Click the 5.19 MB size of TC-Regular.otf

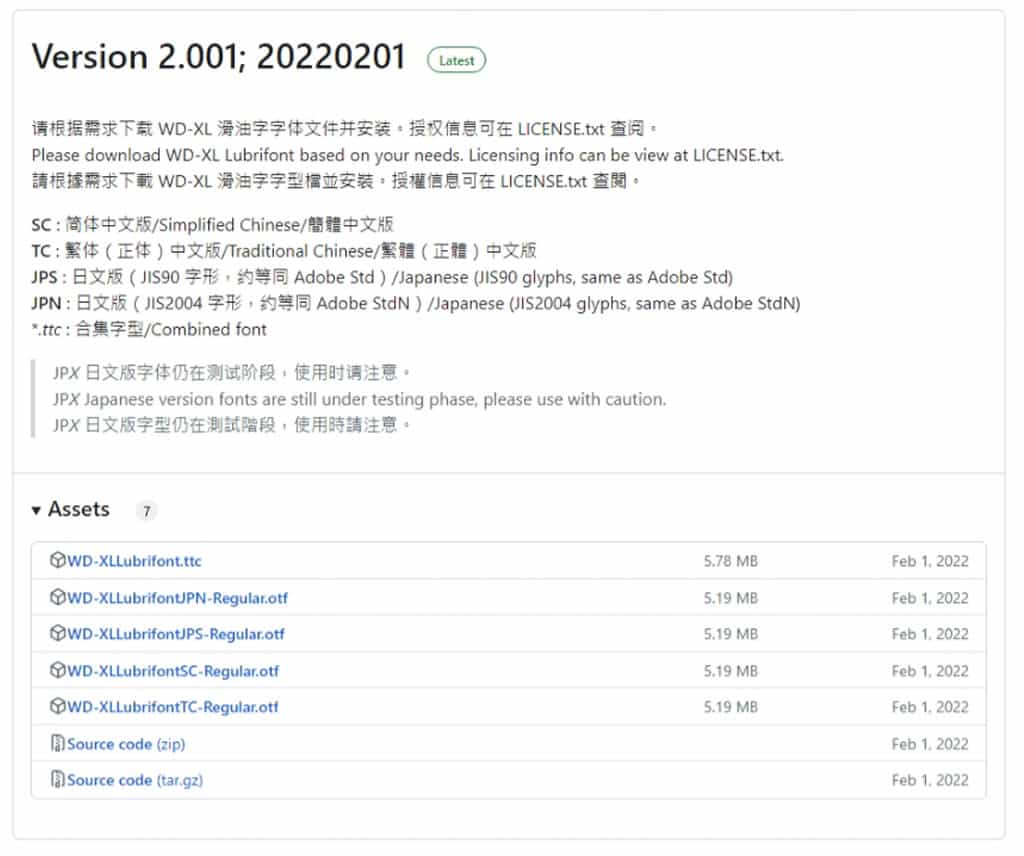coord(731,707)
